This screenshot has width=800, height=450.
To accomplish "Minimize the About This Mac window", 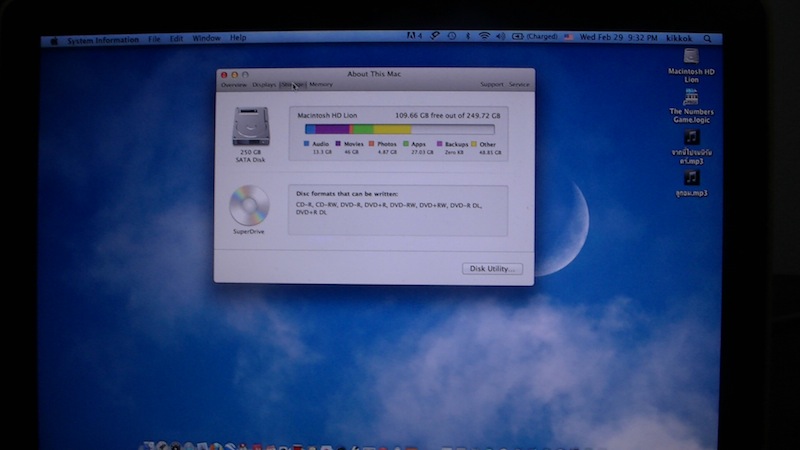I will [235, 74].
